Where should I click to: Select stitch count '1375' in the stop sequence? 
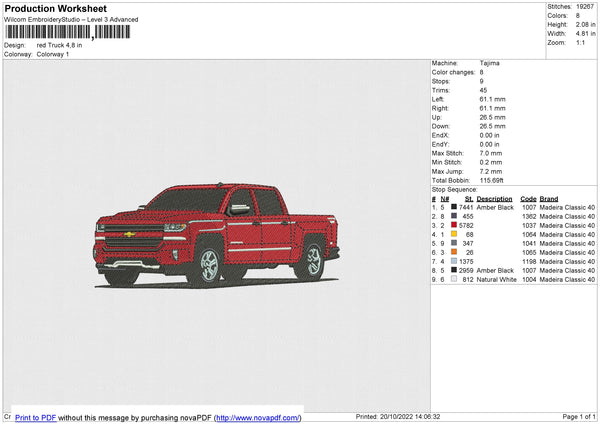pos(466,261)
